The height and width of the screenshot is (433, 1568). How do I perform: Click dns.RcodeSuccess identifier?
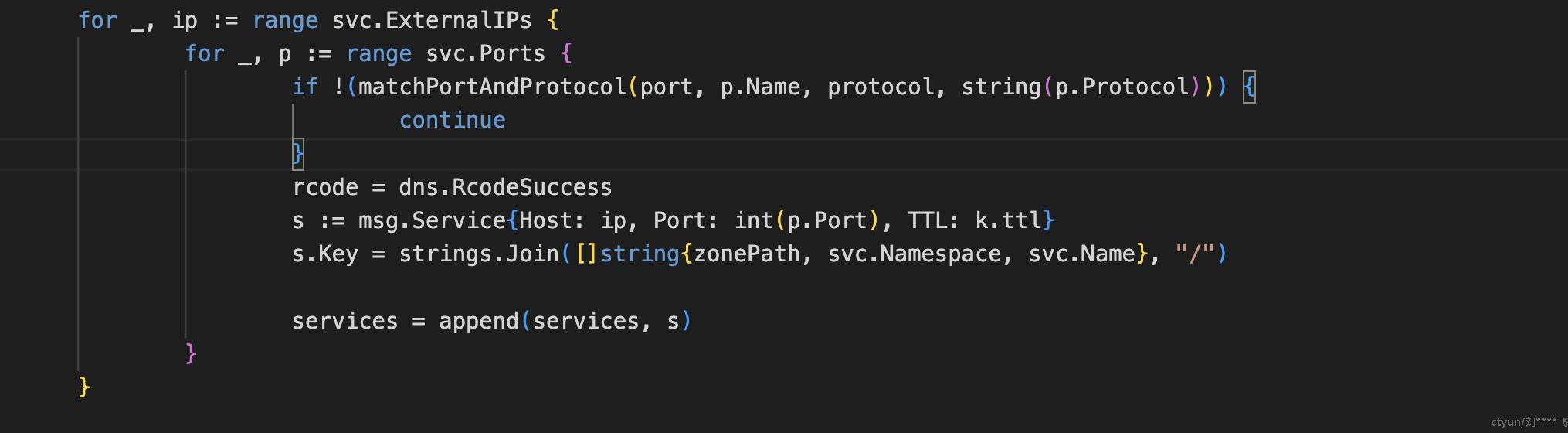505,187
